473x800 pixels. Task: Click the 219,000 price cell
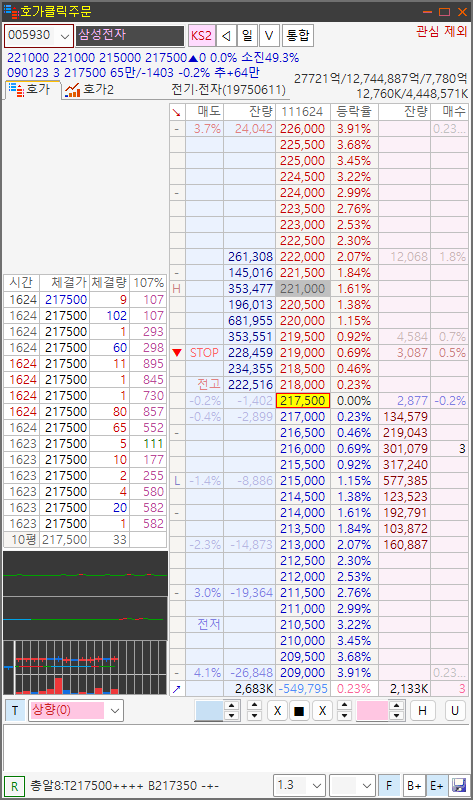coord(303,353)
